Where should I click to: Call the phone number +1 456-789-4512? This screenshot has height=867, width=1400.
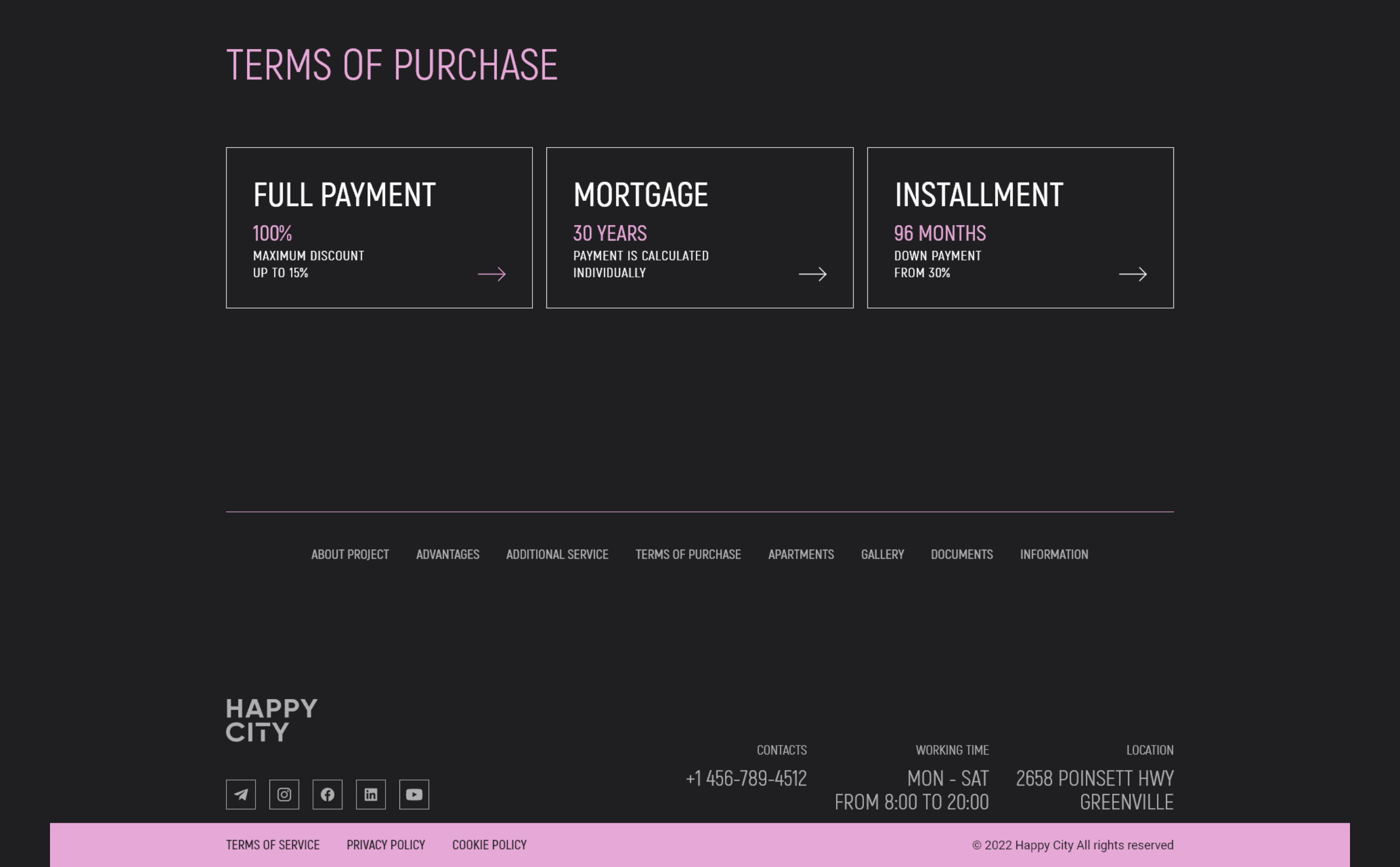(x=746, y=778)
